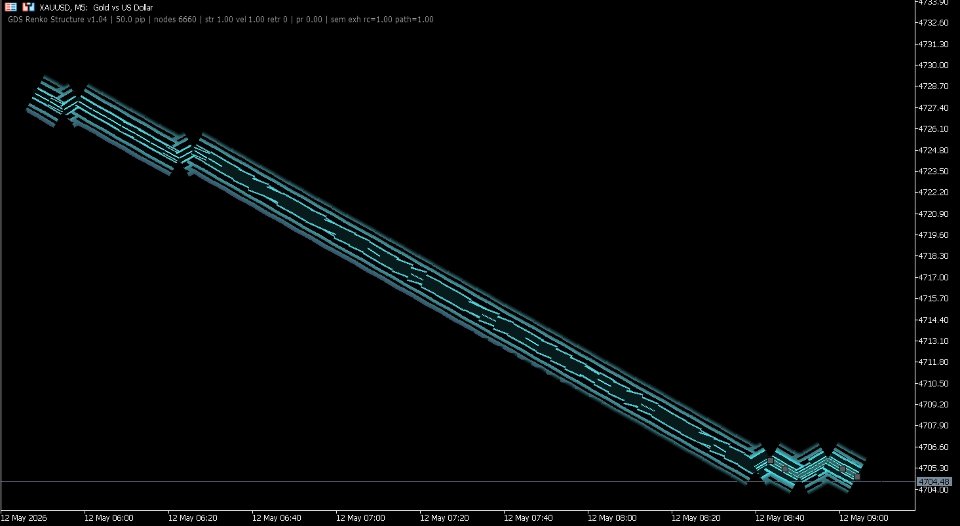Click the 4713.10 price axis label
The height and width of the screenshot is (526, 960).
point(934,340)
